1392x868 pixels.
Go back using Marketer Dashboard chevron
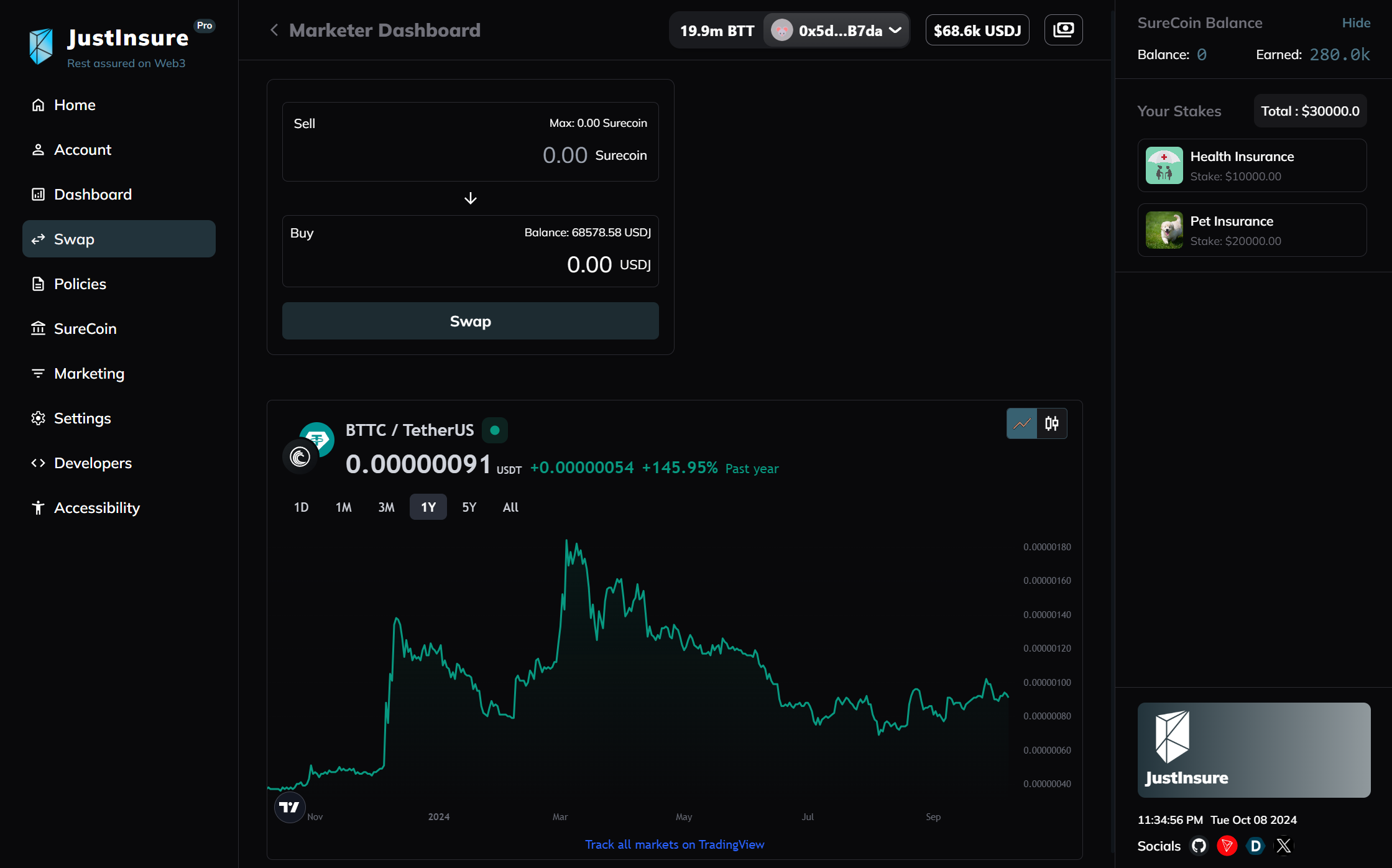[274, 30]
